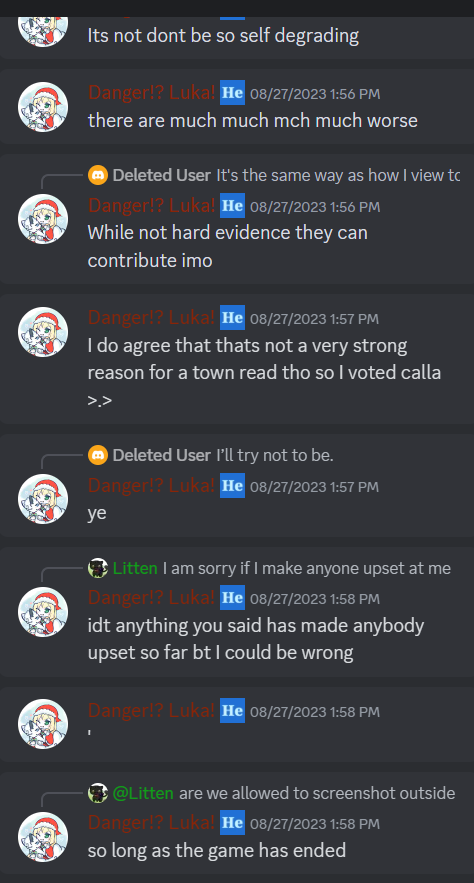
Task: Click the green Litten username in the reply preview
Action: 135,568
